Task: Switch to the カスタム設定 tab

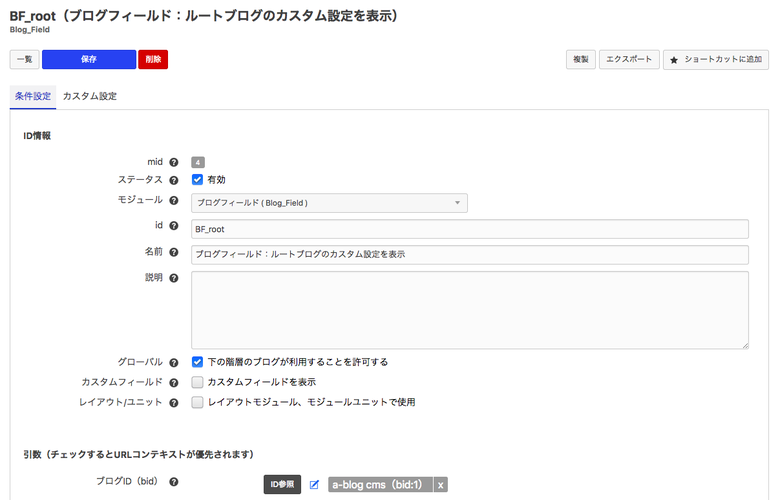Action: (x=90, y=97)
